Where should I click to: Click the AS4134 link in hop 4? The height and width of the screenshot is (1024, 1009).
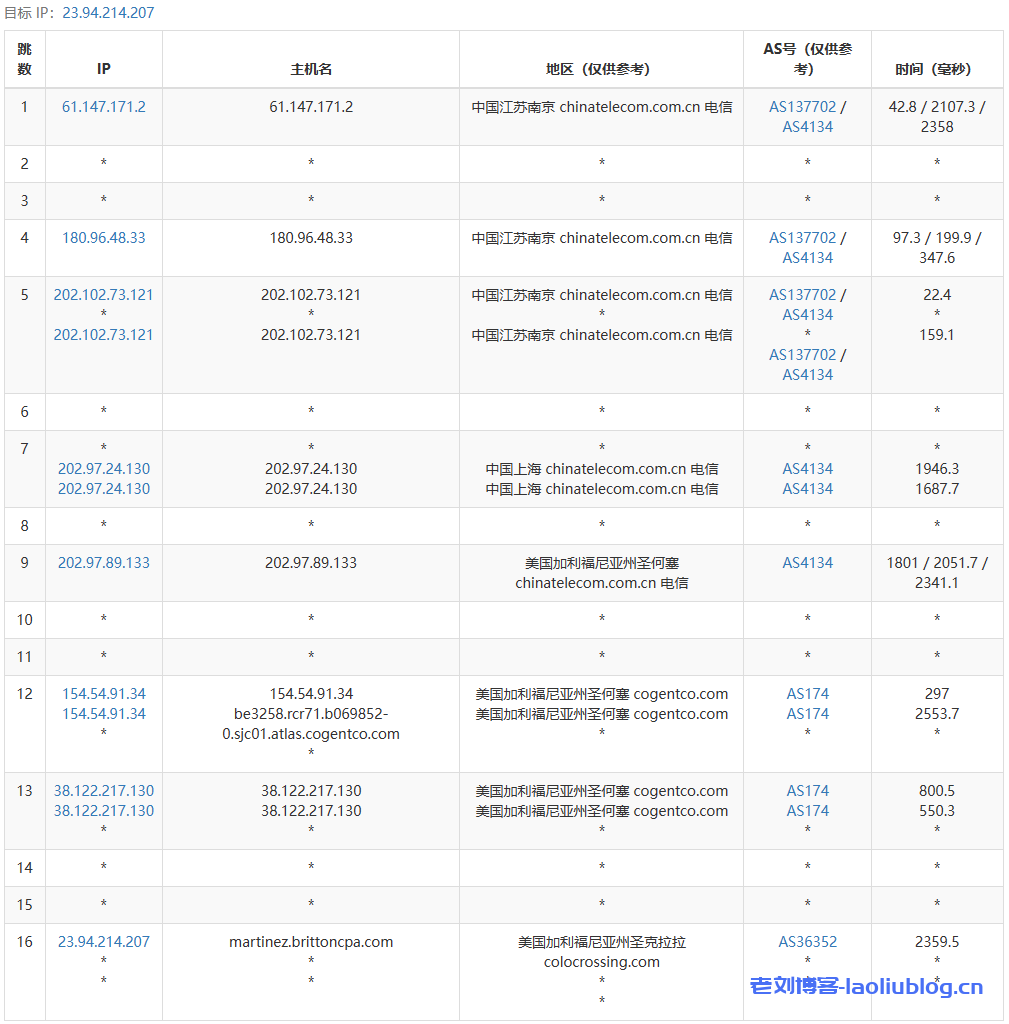click(806, 257)
